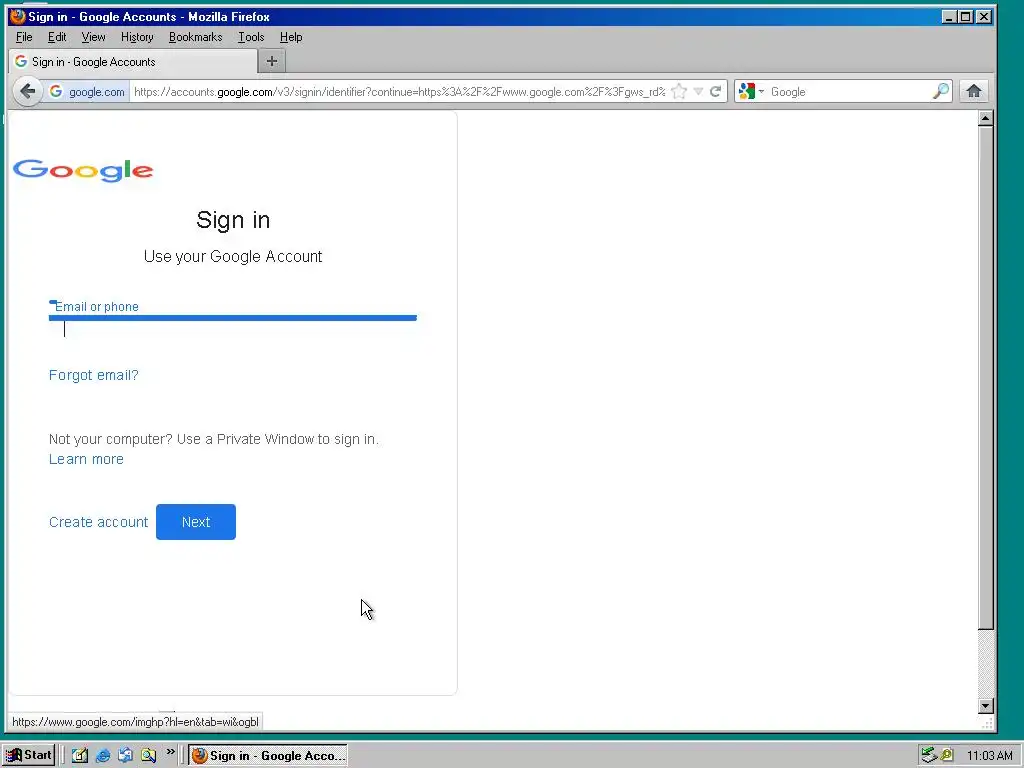The image size is (1024, 768).
Task: Go to the home page icon
Action: coord(974,91)
